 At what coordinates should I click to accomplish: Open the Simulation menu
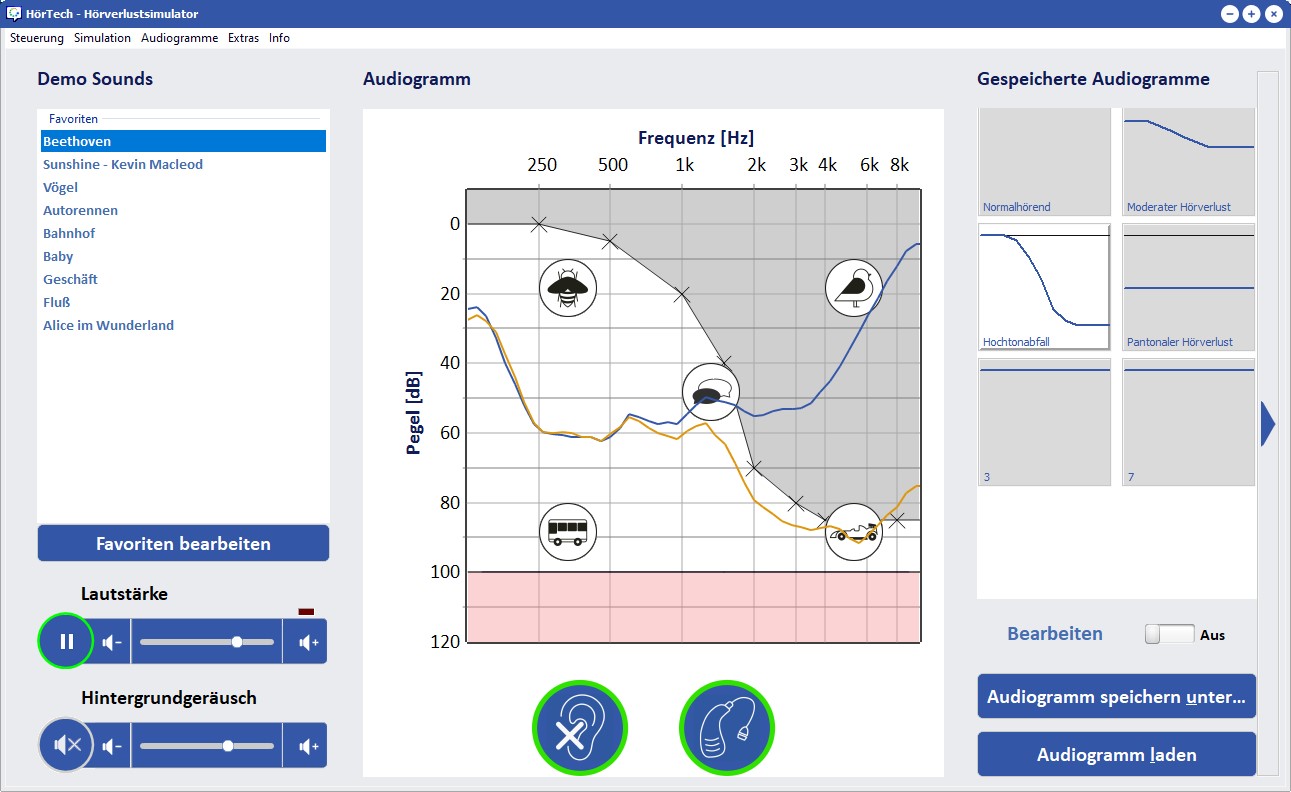[102, 38]
